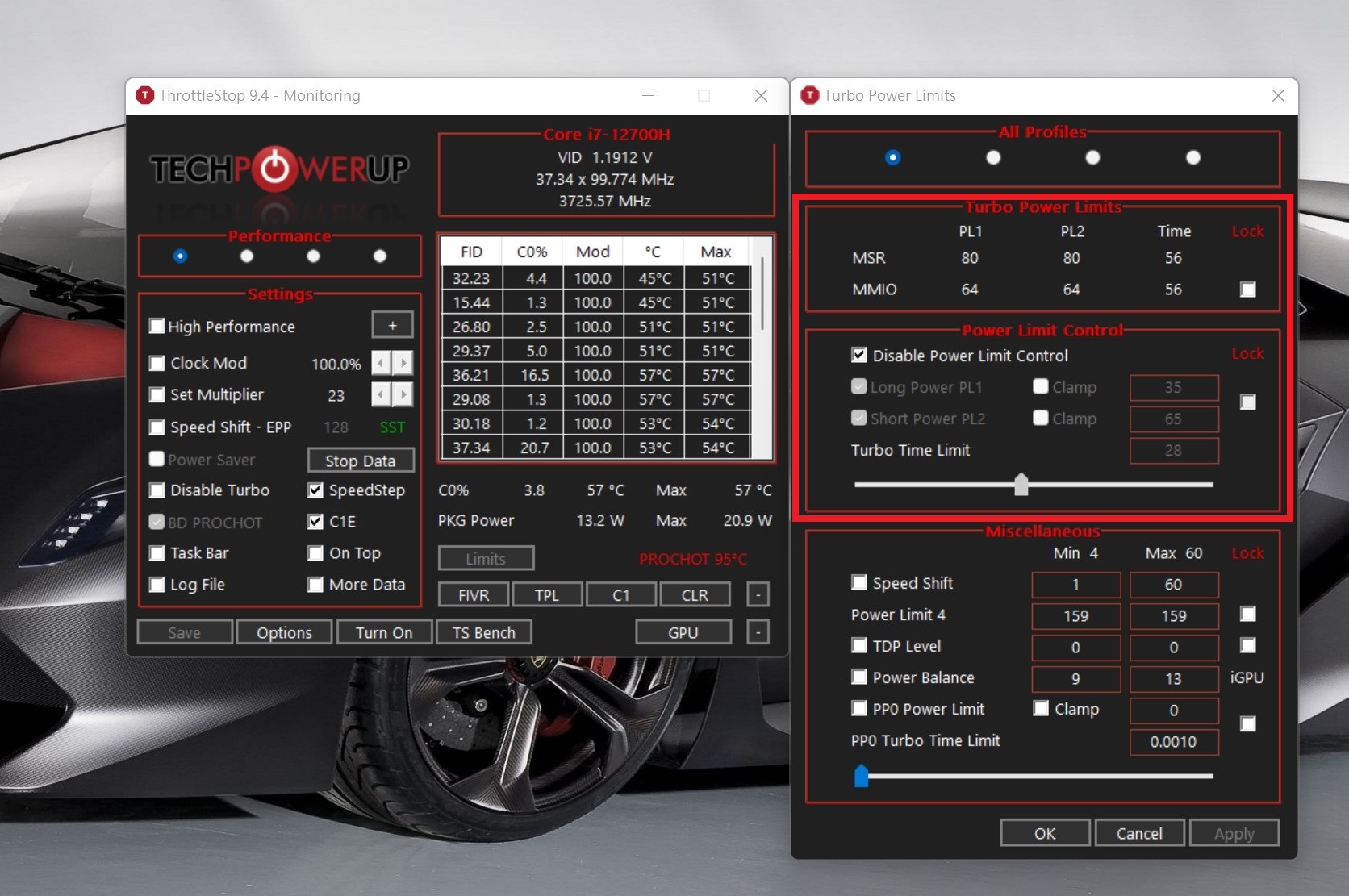Uncheck Disable Power Limit Control

click(859, 355)
